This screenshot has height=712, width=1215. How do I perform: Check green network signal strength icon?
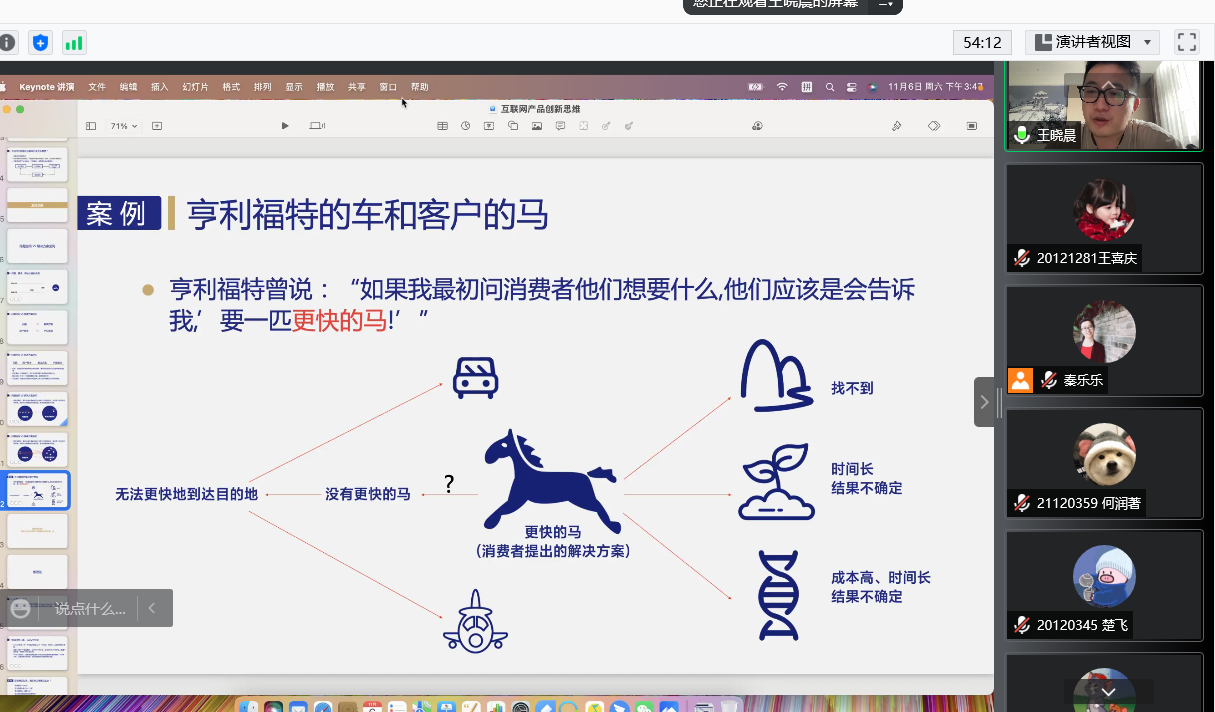[x=74, y=42]
